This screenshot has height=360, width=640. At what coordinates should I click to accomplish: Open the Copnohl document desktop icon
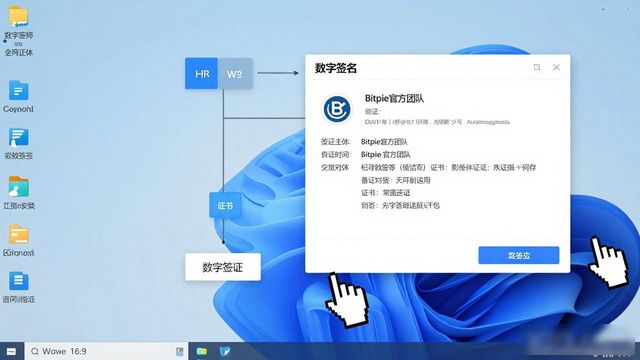click(18, 90)
